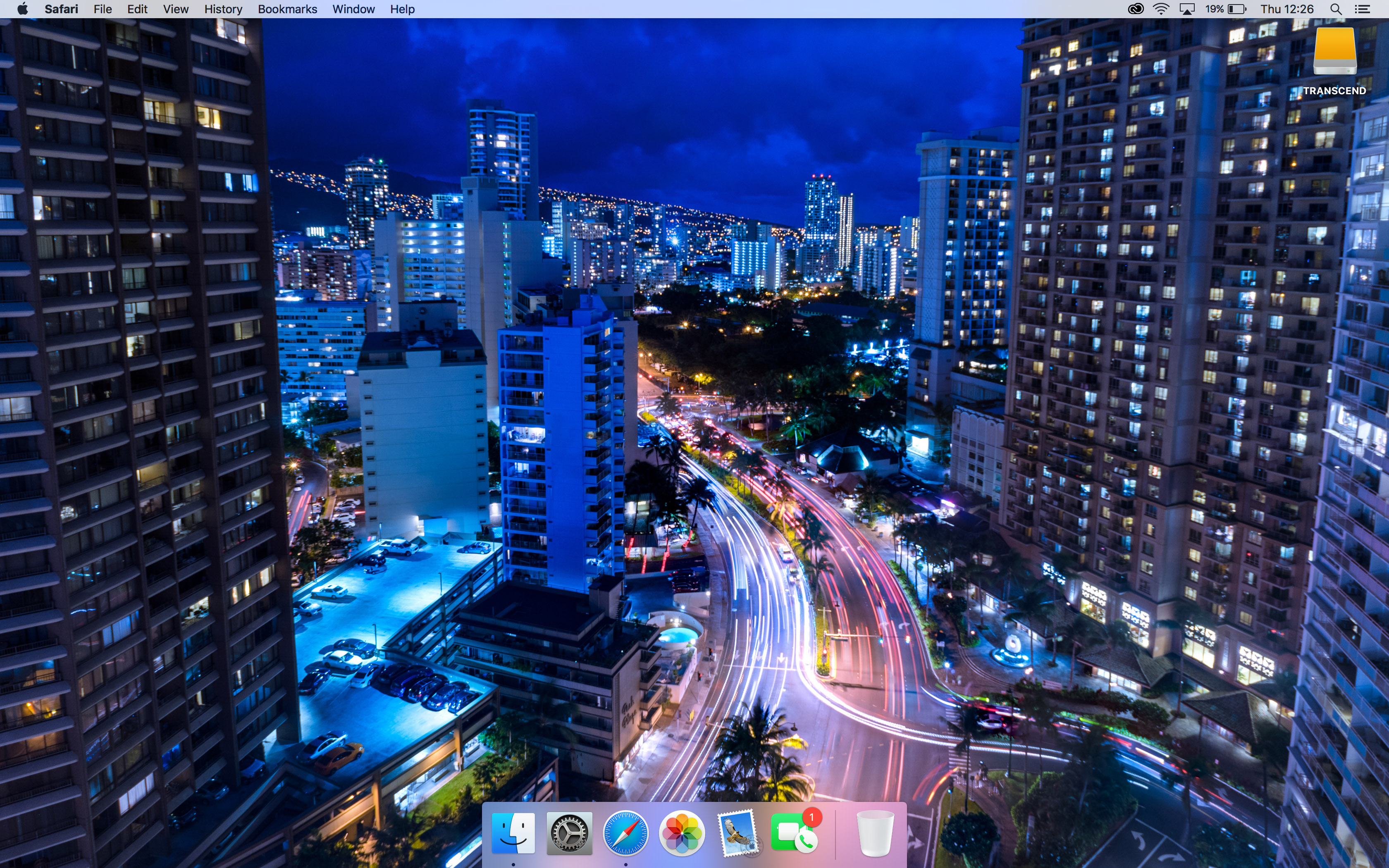The width and height of the screenshot is (1389, 868).
Task: Open Notification Center icon
Action: (x=1362, y=9)
